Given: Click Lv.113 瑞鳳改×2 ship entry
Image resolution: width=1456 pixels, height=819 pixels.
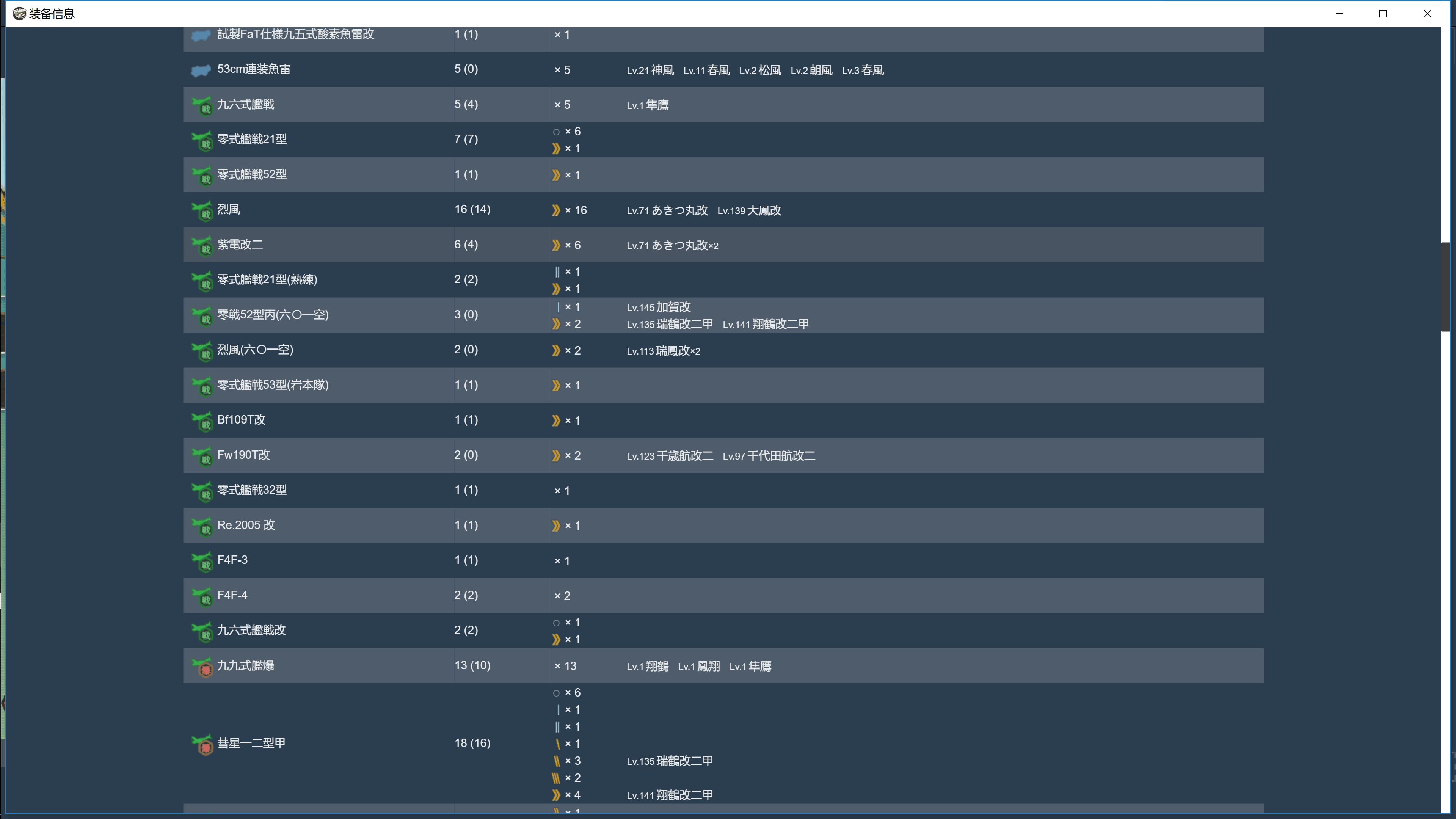Looking at the screenshot, I should click(664, 350).
